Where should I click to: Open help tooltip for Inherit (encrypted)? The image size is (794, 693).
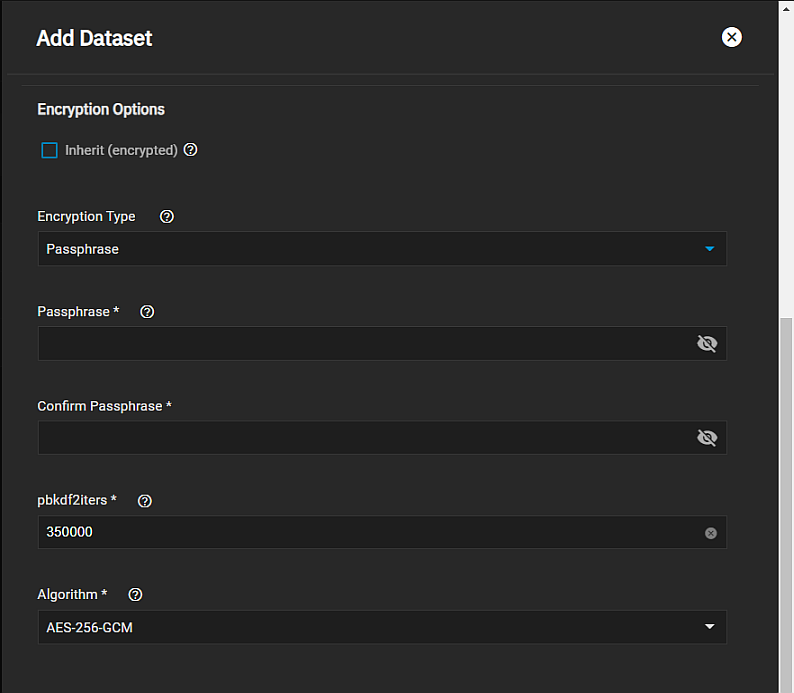point(191,150)
